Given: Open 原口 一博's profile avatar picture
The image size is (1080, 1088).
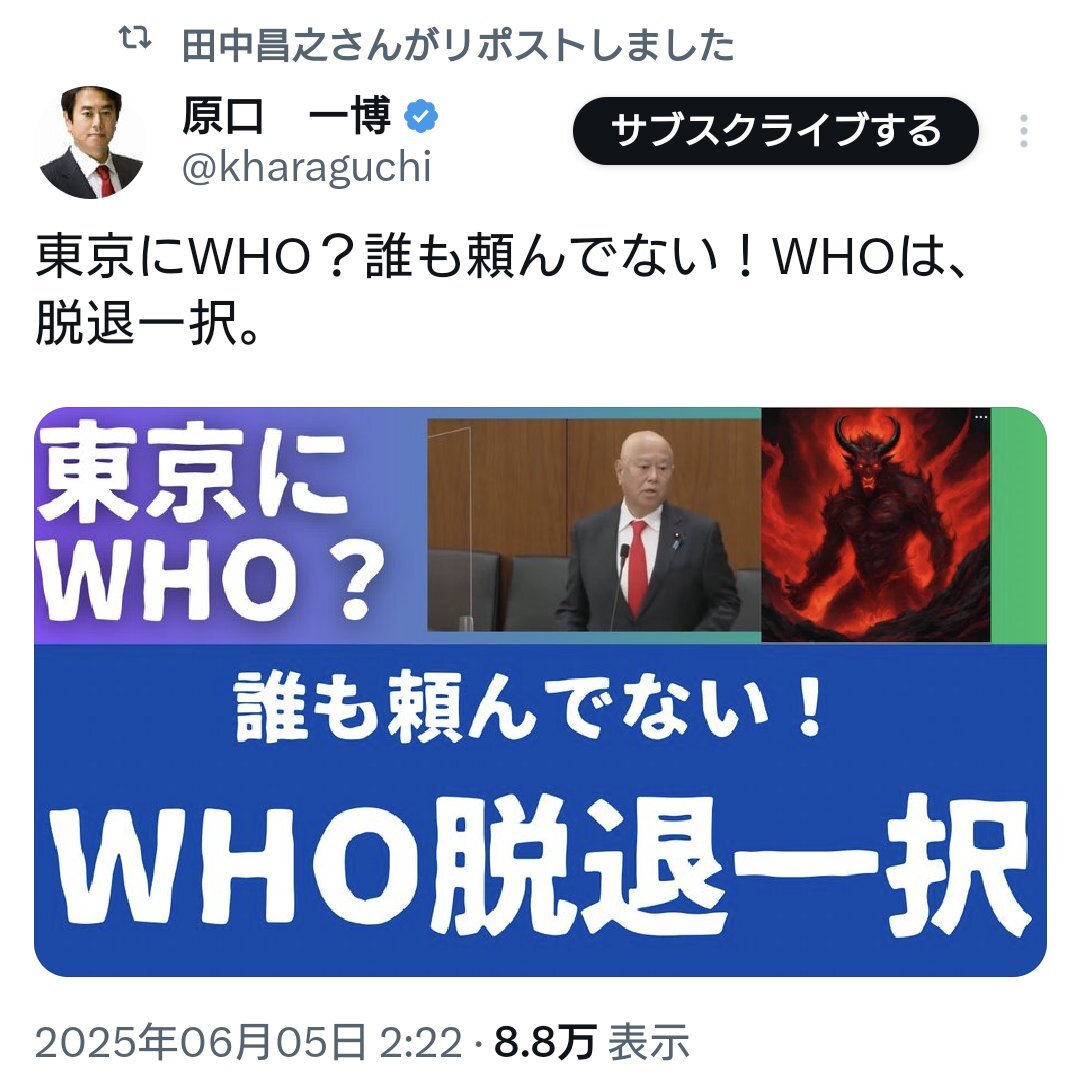Looking at the screenshot, I should pos(92,142).
